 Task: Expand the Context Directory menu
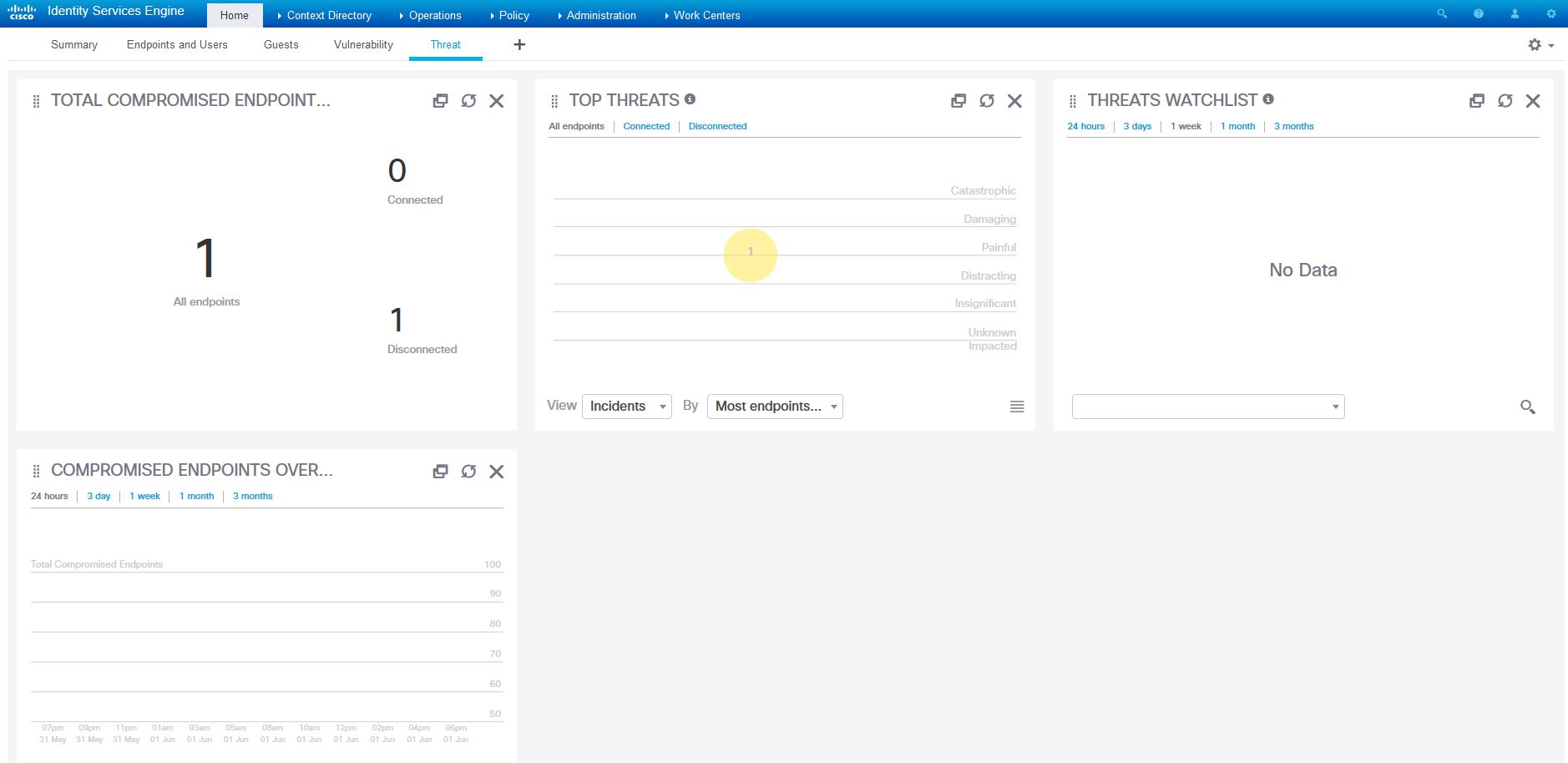[x=325, y=15]
